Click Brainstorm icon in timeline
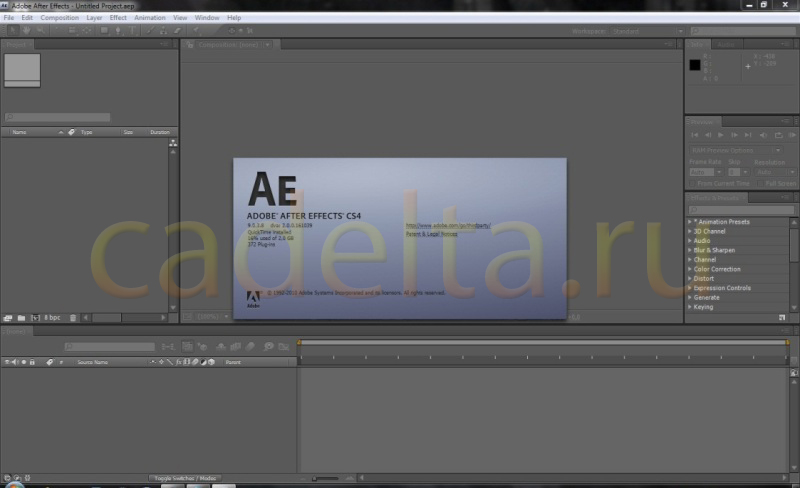Image resolution: width=800 pixels, height=488 pixels. tap(268, 347)
